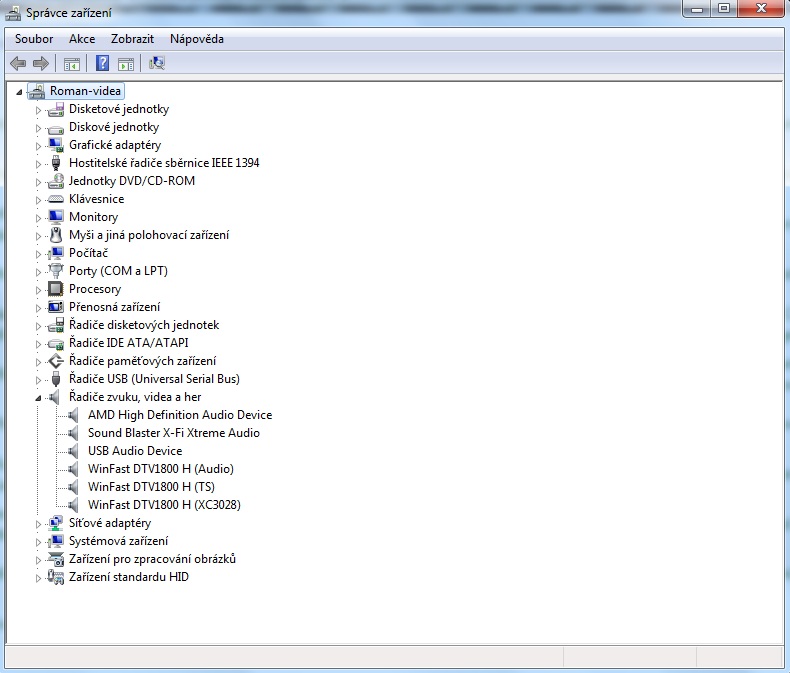Close the Správce zařízení window
The height and width of the screenshot is (673, 790).
point(761,9)
